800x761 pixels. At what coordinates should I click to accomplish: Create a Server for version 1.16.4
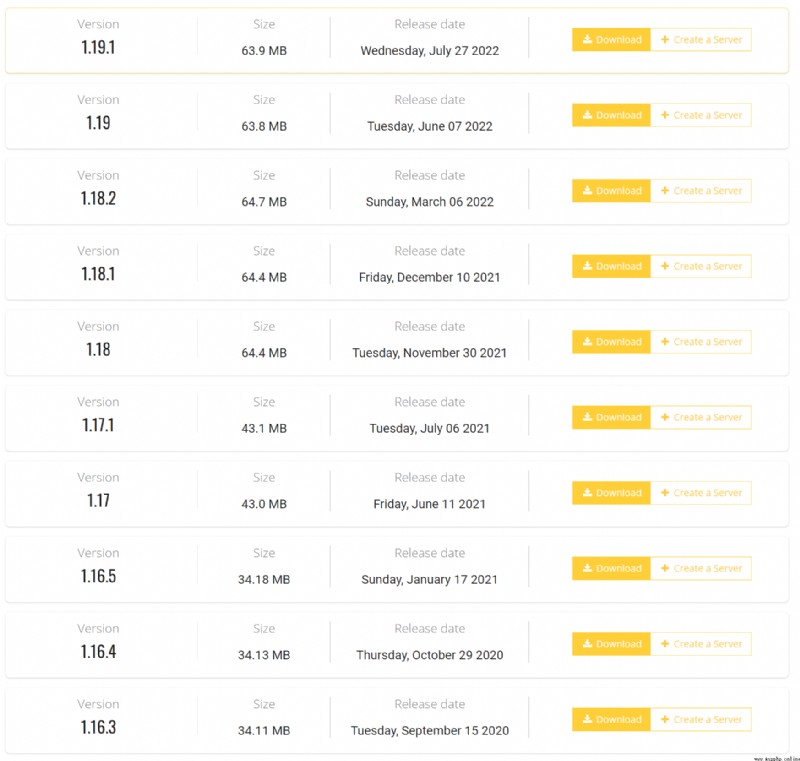701,644
